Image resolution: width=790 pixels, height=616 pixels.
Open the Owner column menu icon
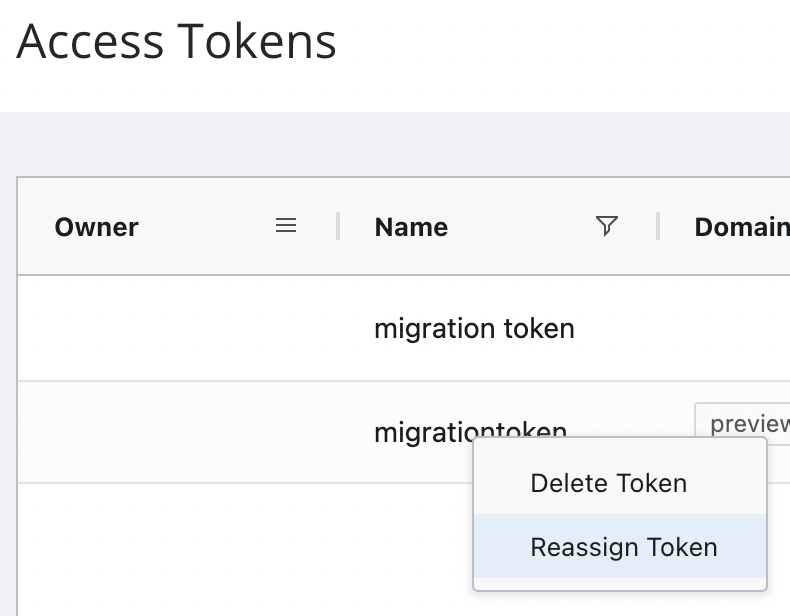[x=286, y=226]
